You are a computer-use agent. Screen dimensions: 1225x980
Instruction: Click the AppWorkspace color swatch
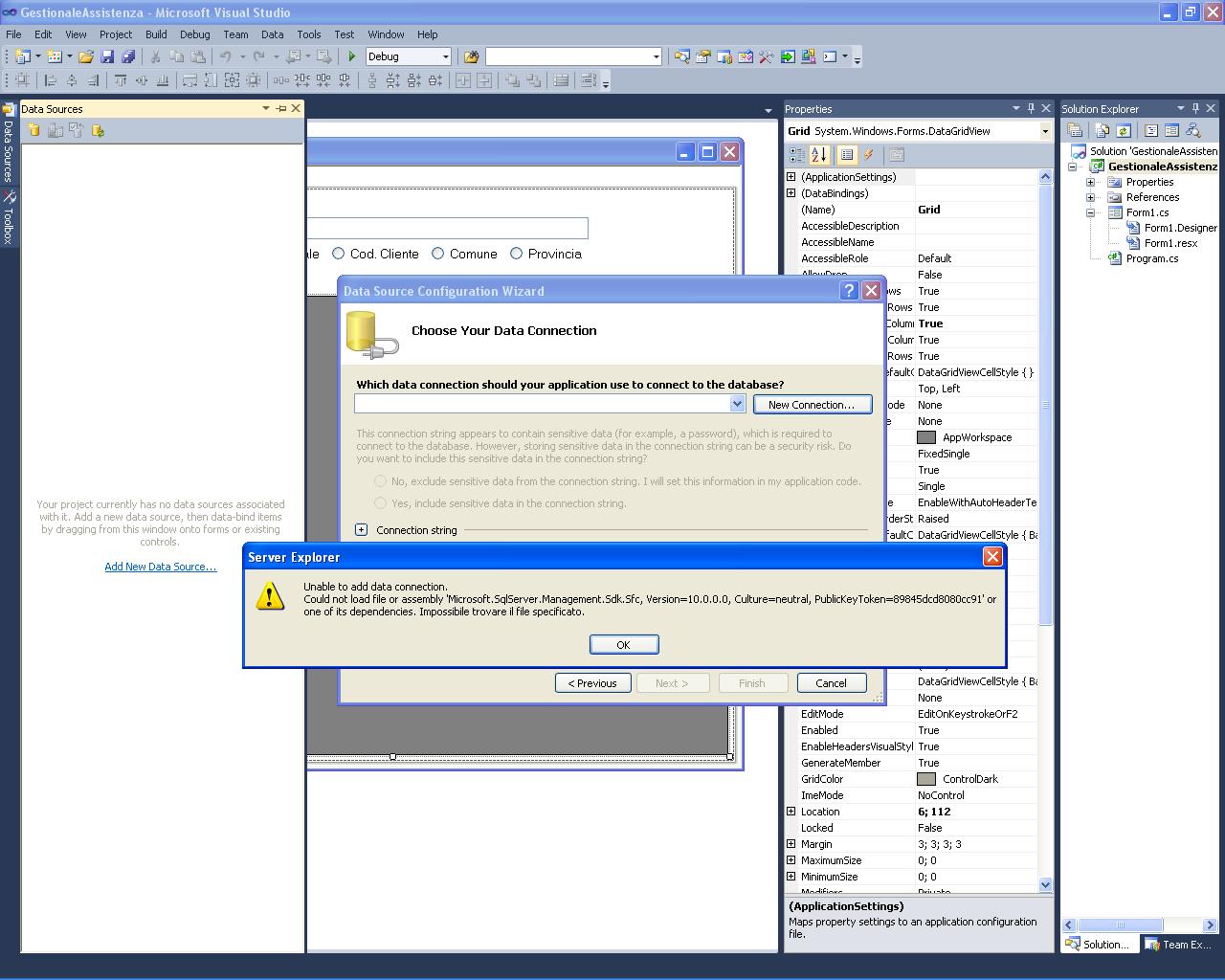(x=926, y=437)
